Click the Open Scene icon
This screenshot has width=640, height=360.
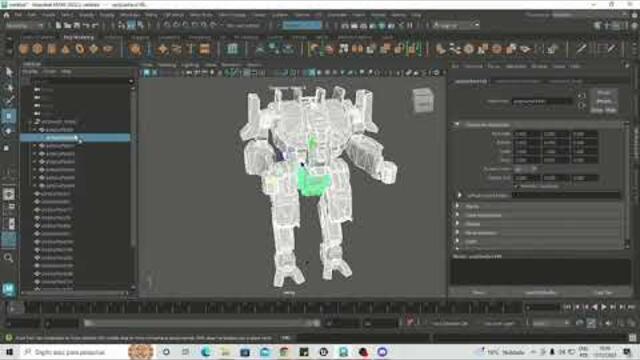(x=67, y=25)
